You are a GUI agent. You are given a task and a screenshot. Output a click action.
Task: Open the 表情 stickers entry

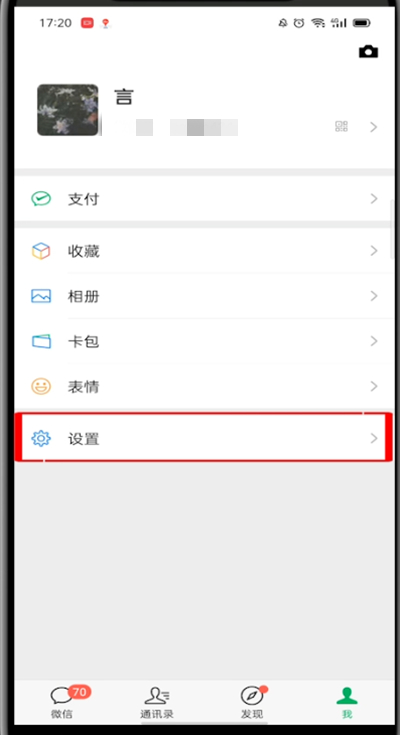[204, 386]
